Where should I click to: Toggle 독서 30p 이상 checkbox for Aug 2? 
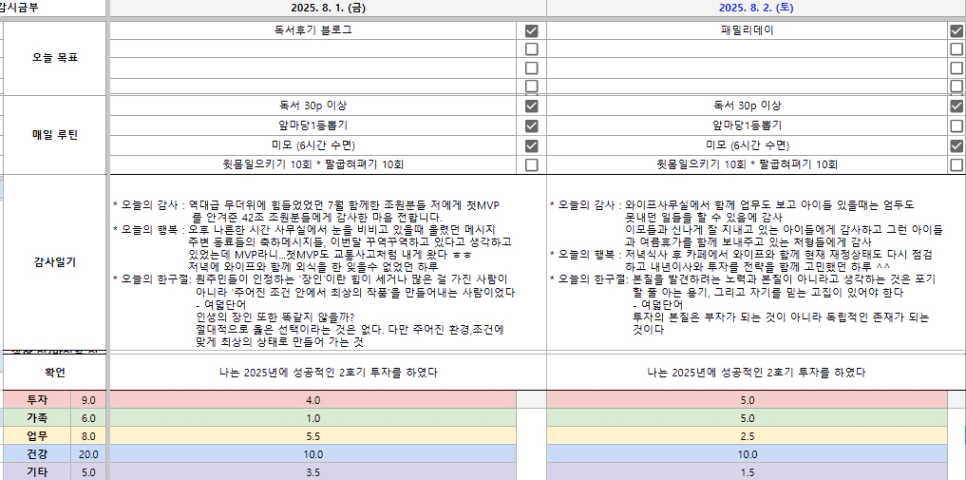pyautogui.click(x=956, y=106)
